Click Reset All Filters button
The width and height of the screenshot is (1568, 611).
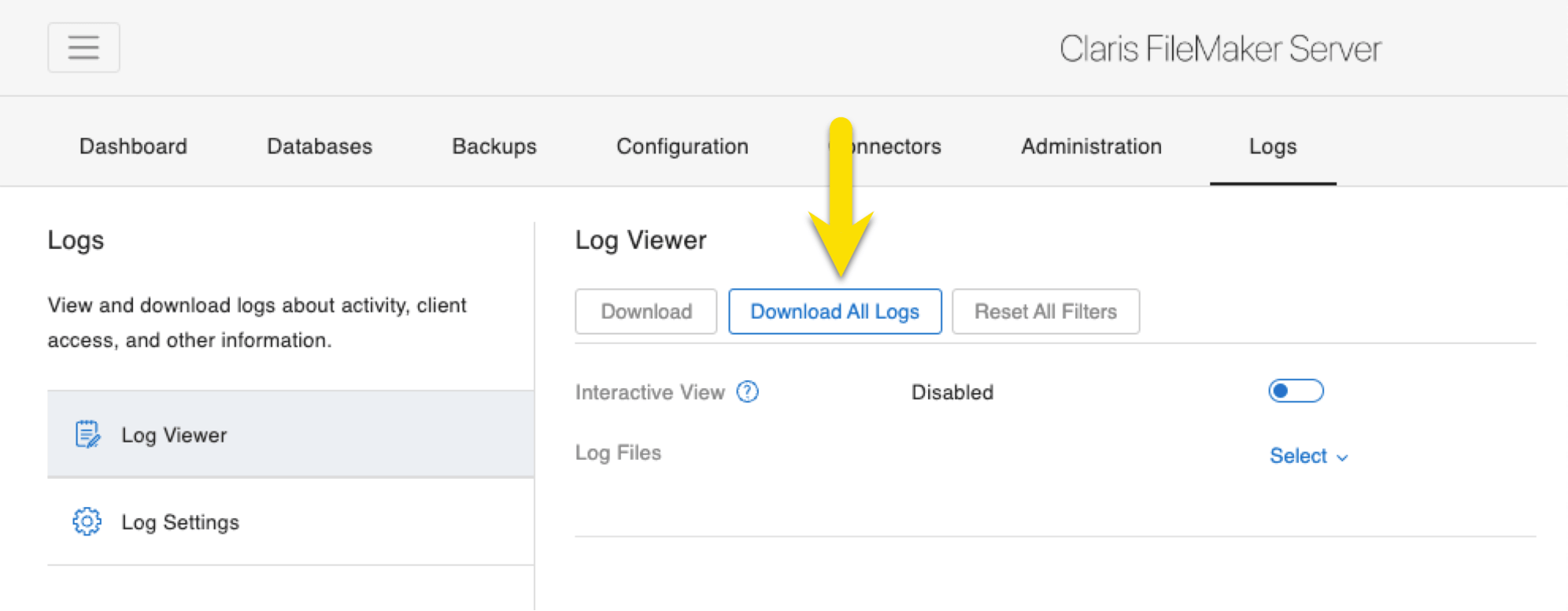click(x=1045, y=311)
